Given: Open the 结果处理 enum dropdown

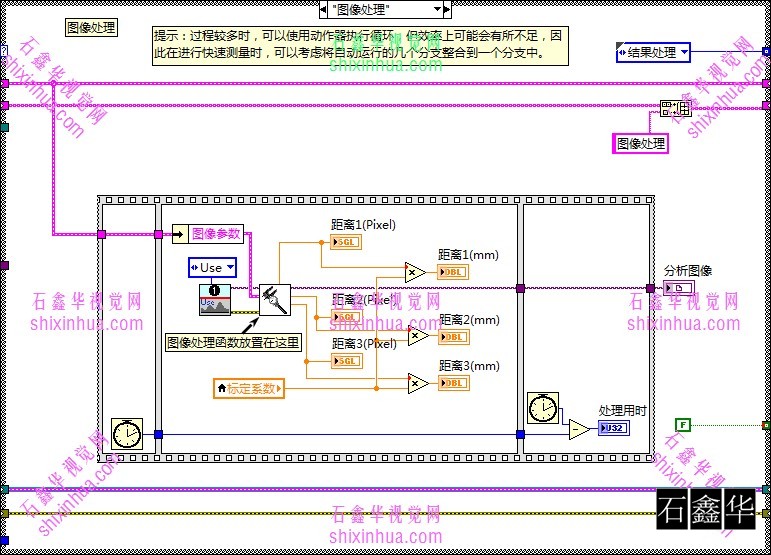Looking at the screenshot, I should pos(654,52).
